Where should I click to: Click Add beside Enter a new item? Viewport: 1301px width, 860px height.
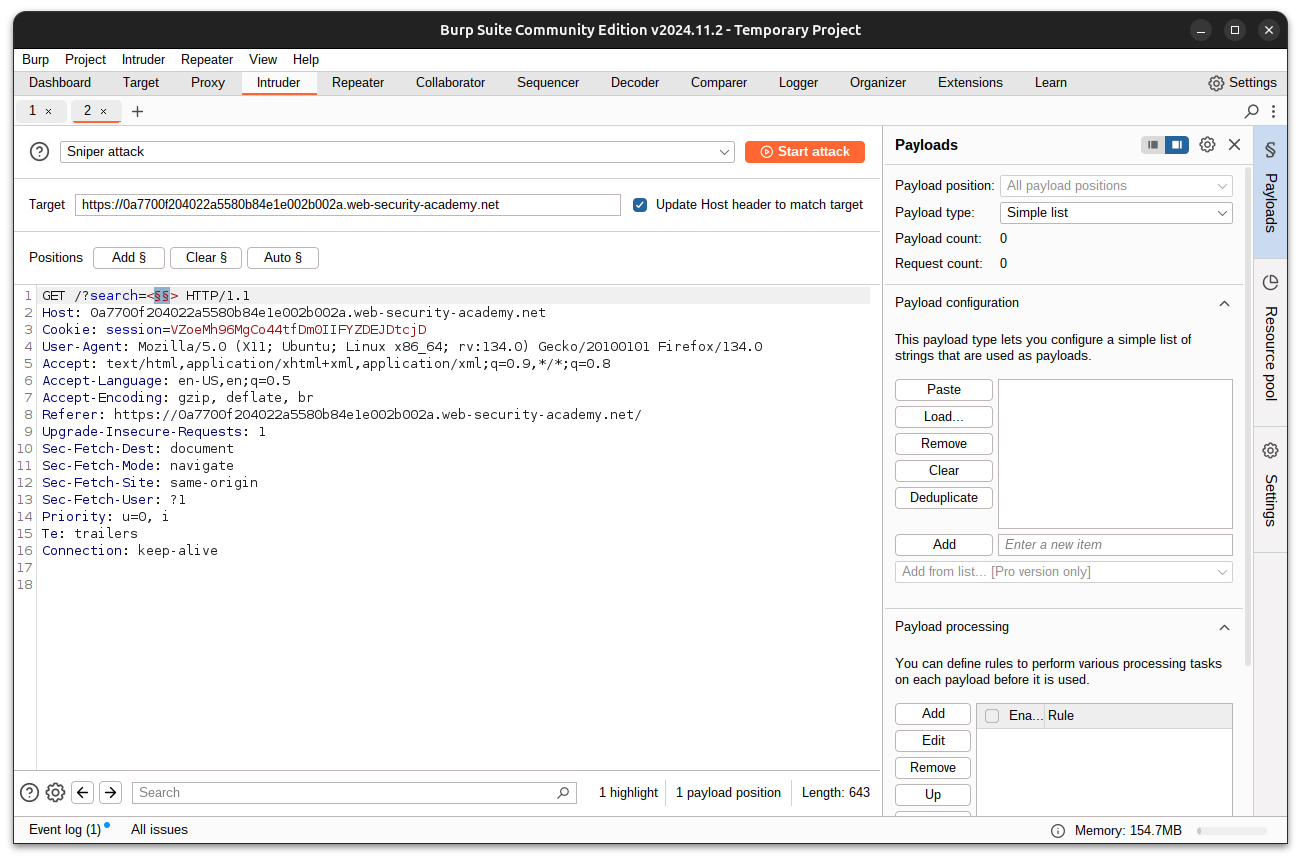pos(944,545)
